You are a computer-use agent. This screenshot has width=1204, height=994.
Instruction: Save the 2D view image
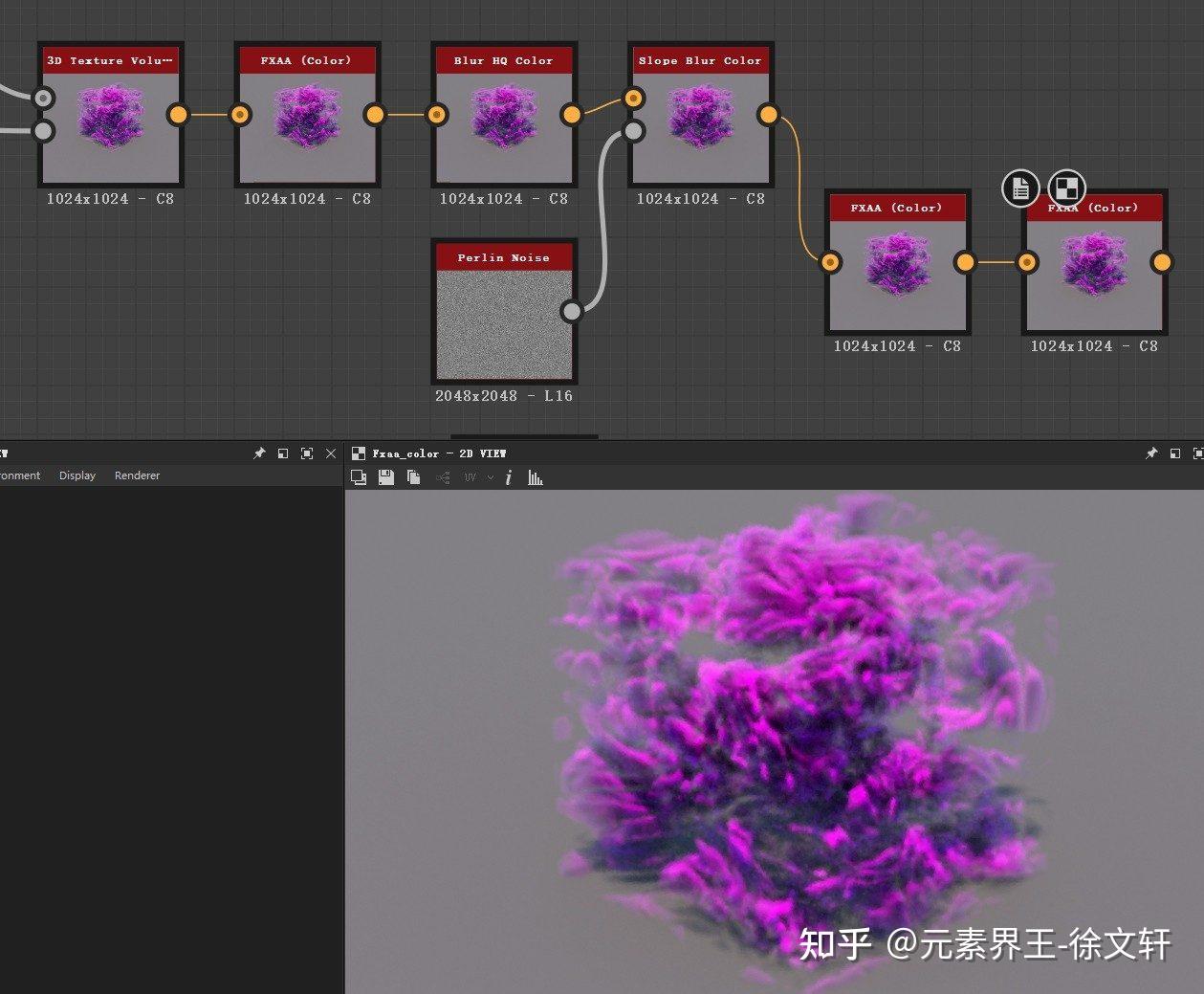coord(386,477)
